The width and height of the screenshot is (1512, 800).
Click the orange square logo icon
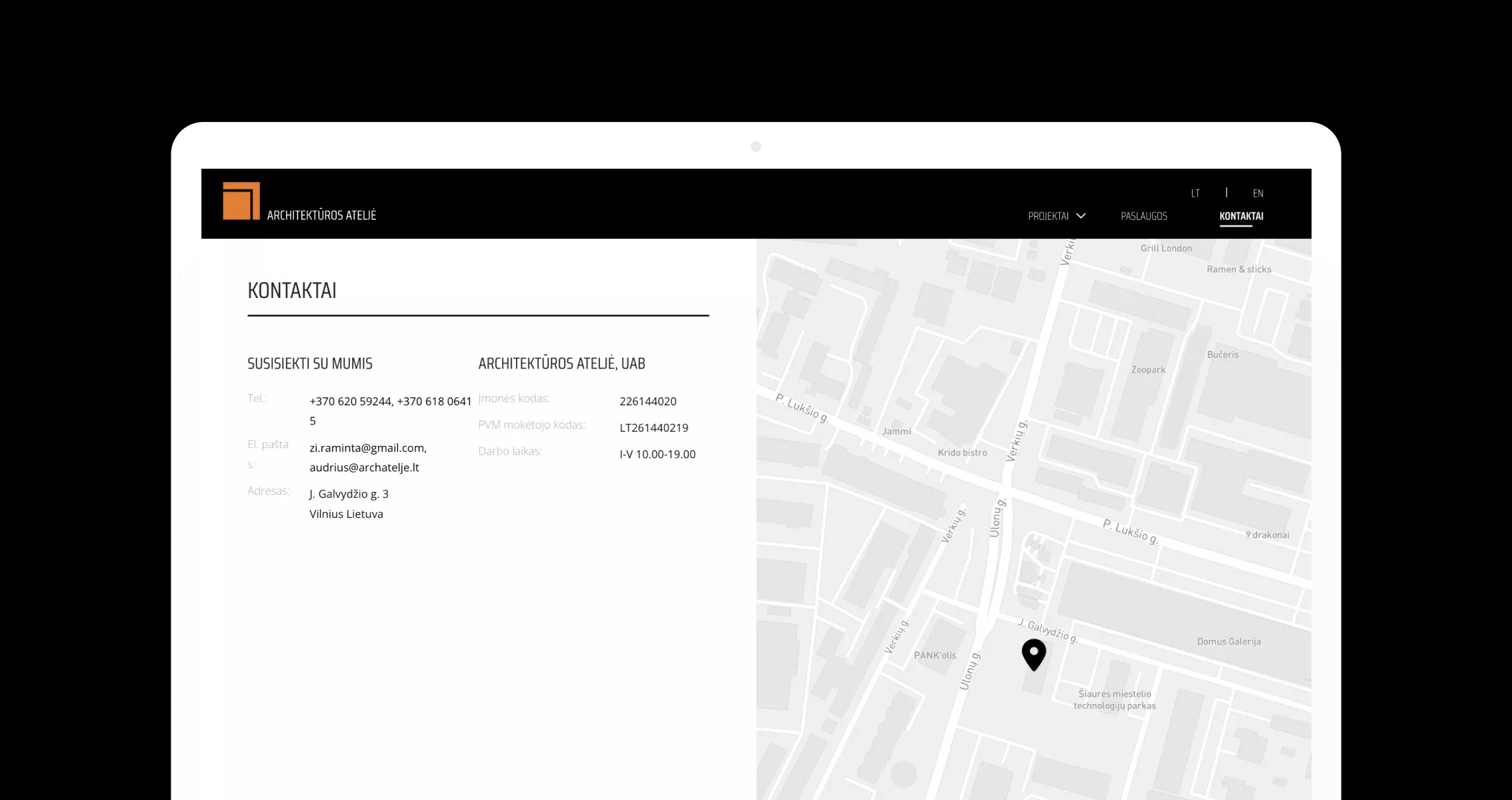[x=241, y=201]
